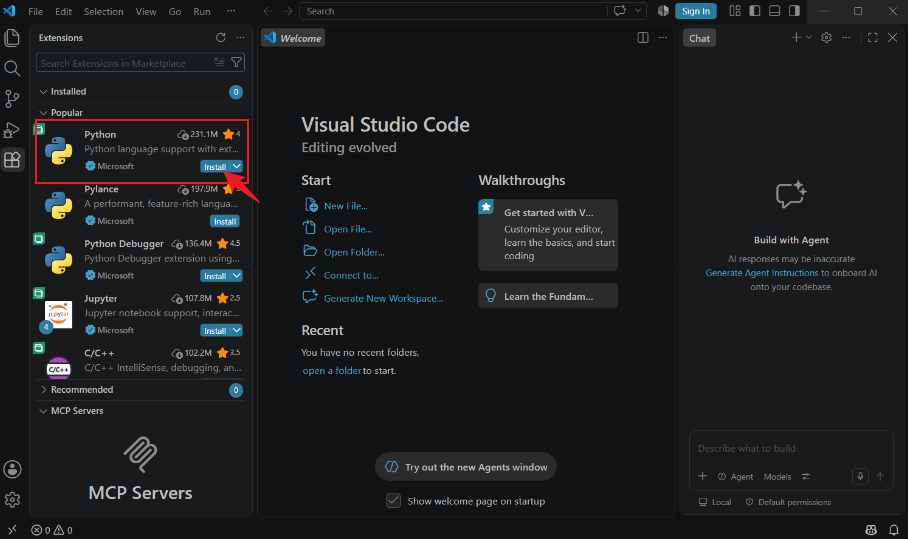Start voice chat with microphone icon

[x=860, y=476]
